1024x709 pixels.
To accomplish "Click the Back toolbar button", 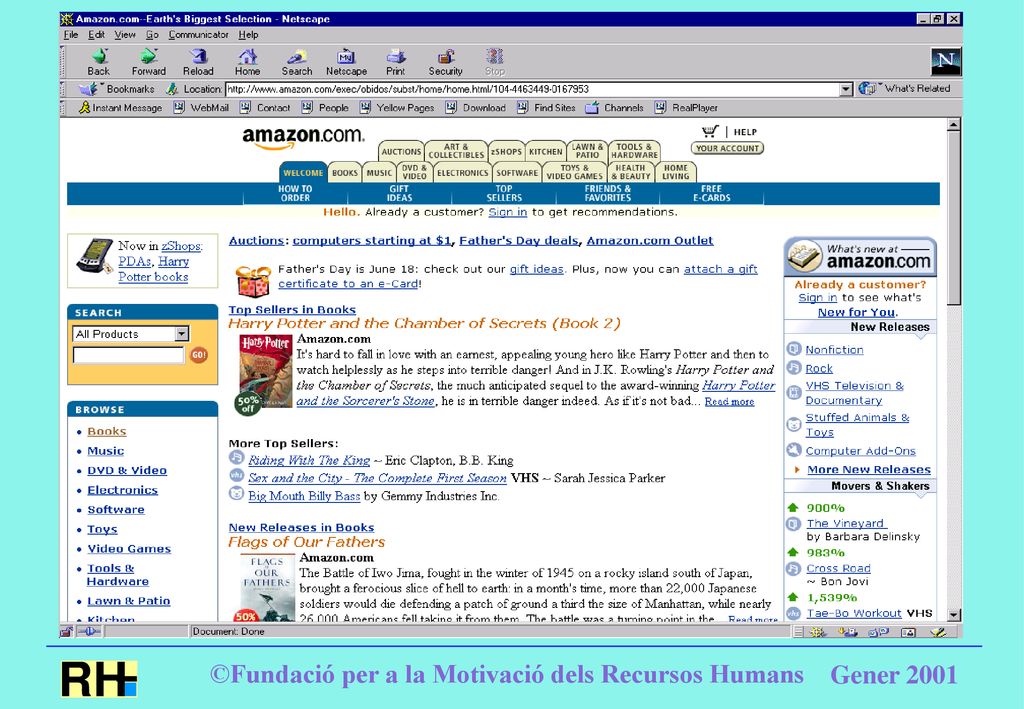I will (99, 63).
